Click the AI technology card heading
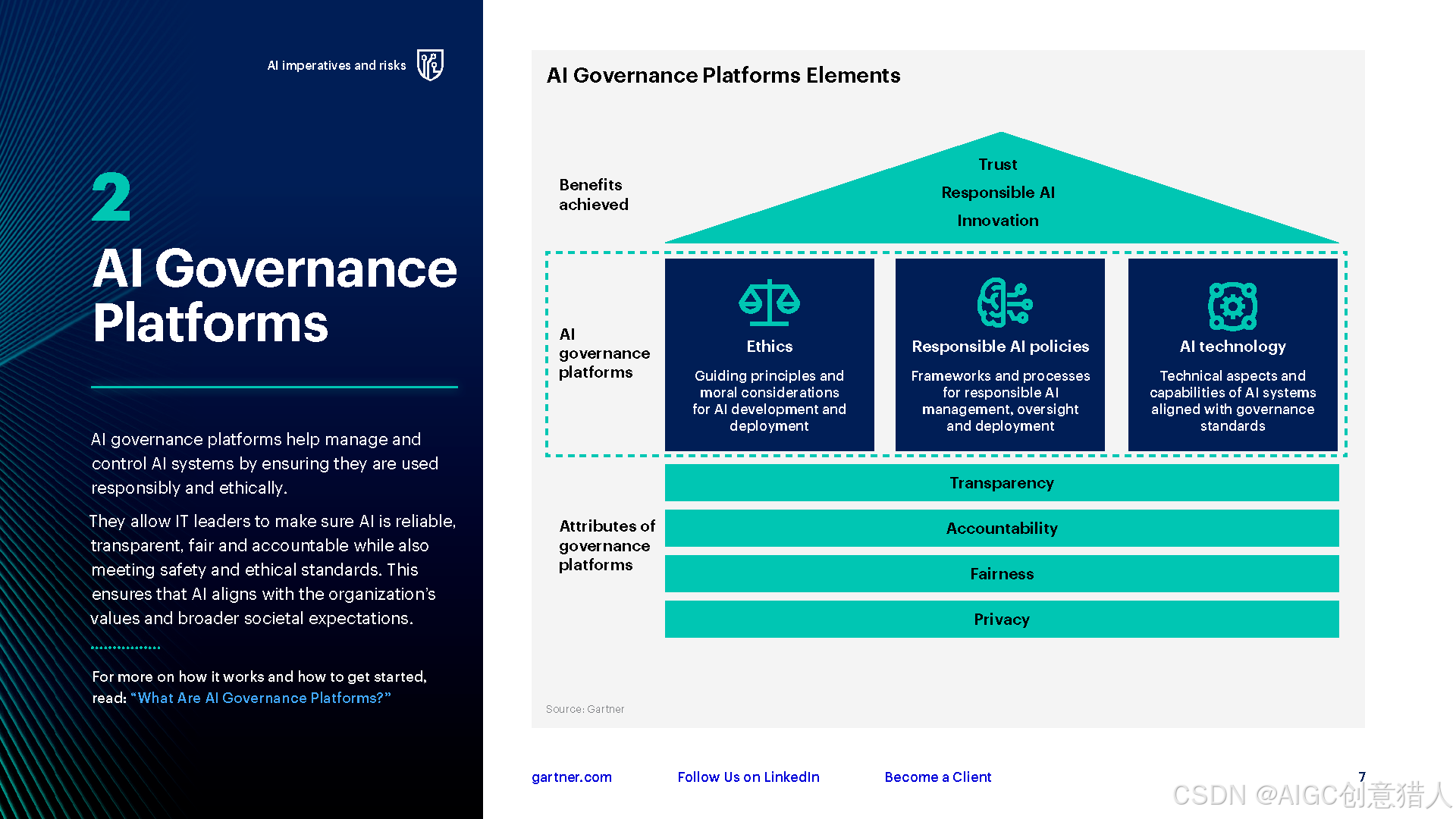The height and width of the screenshot is (819, 1456). coord(1232,347)
